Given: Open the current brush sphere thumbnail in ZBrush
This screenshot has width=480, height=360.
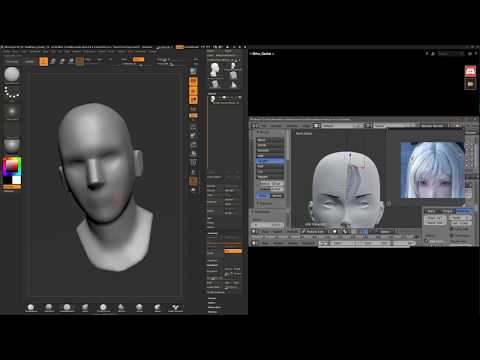Looking at the screenshot, I should (12, 75).
